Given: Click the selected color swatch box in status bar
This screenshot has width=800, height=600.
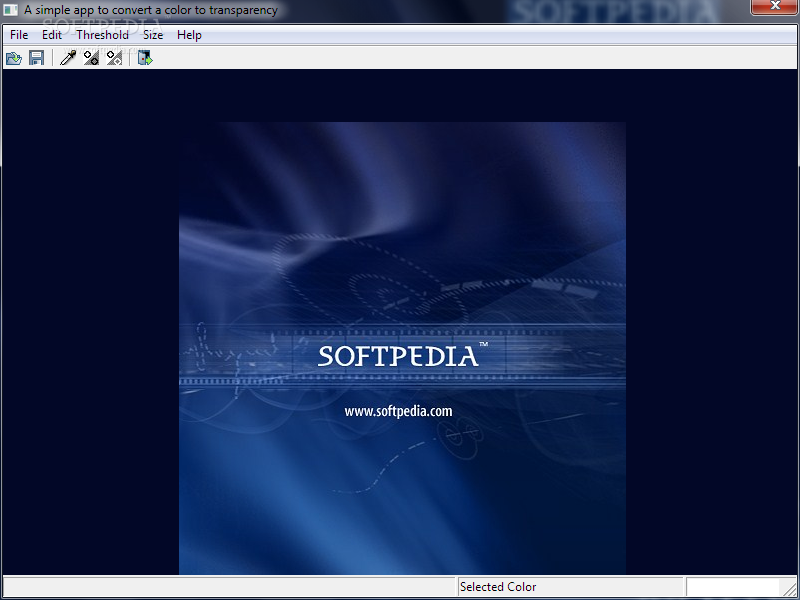Looking at the screenshot, I should tap(733, 587).
